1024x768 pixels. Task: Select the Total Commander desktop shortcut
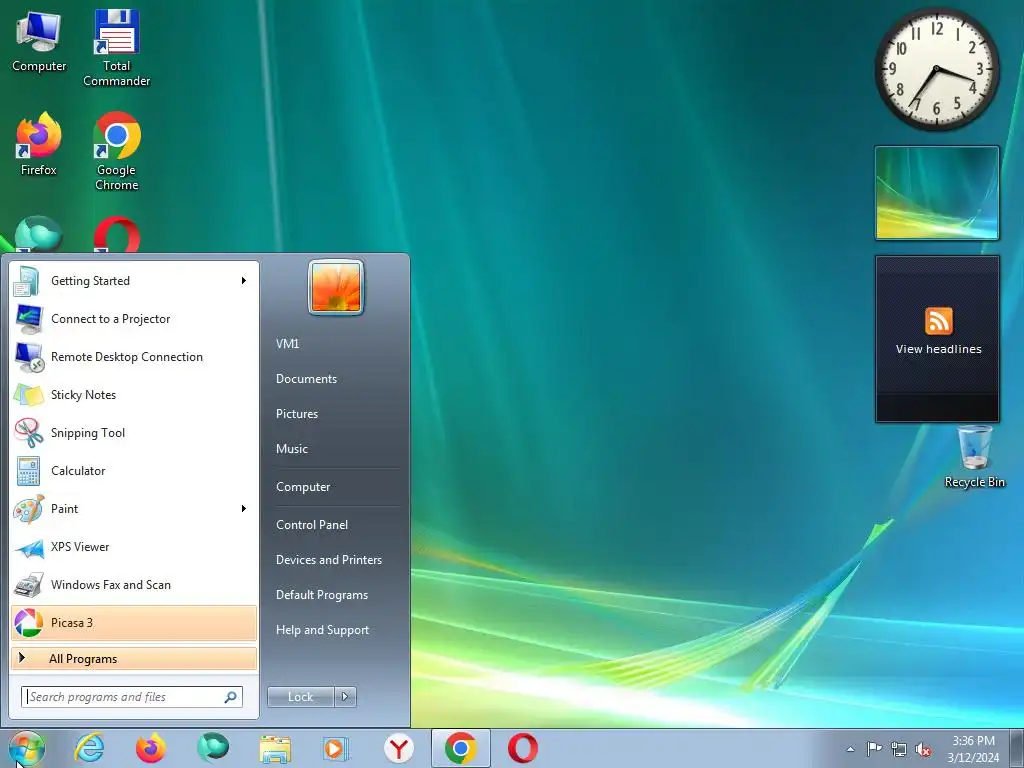pos(116,49)
